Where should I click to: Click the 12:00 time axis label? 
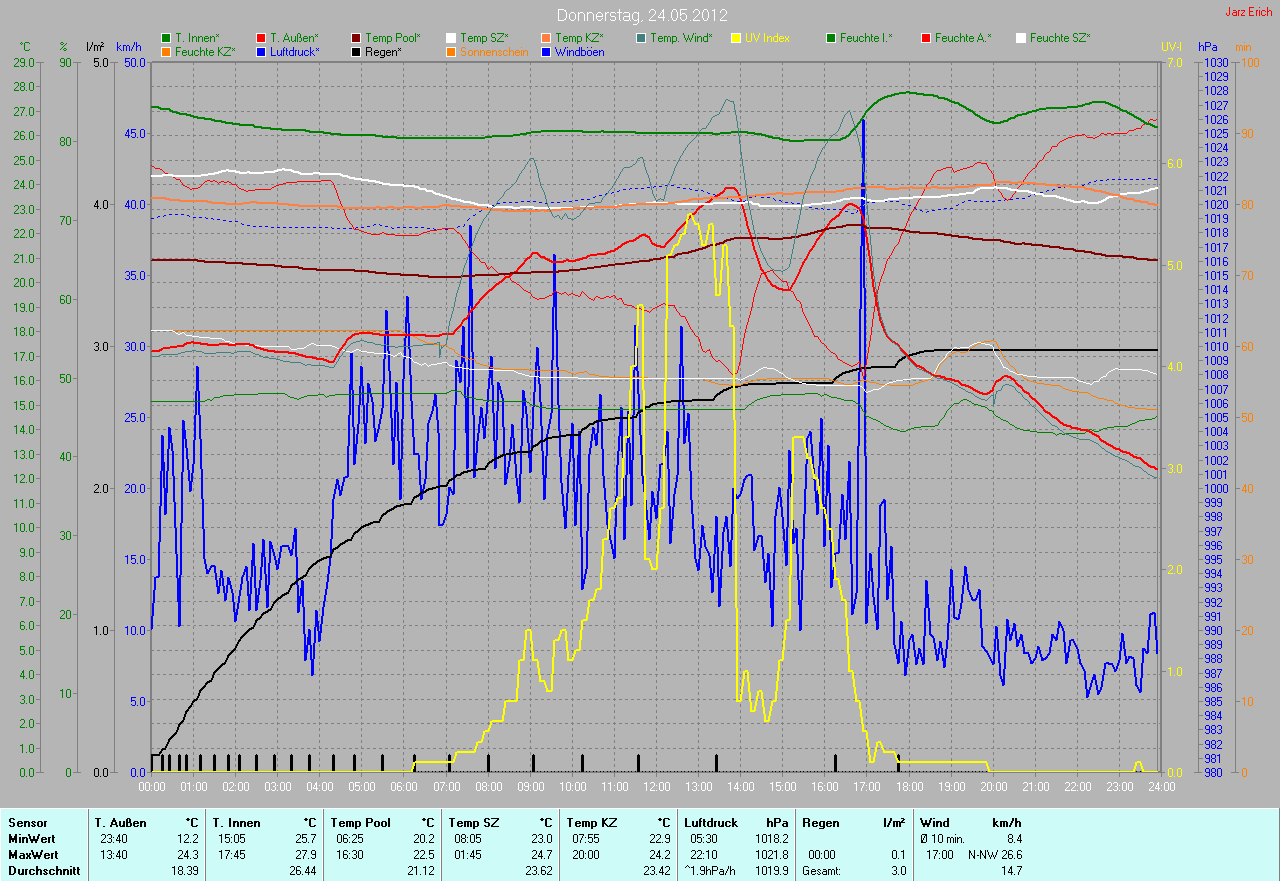coord(656,787)
